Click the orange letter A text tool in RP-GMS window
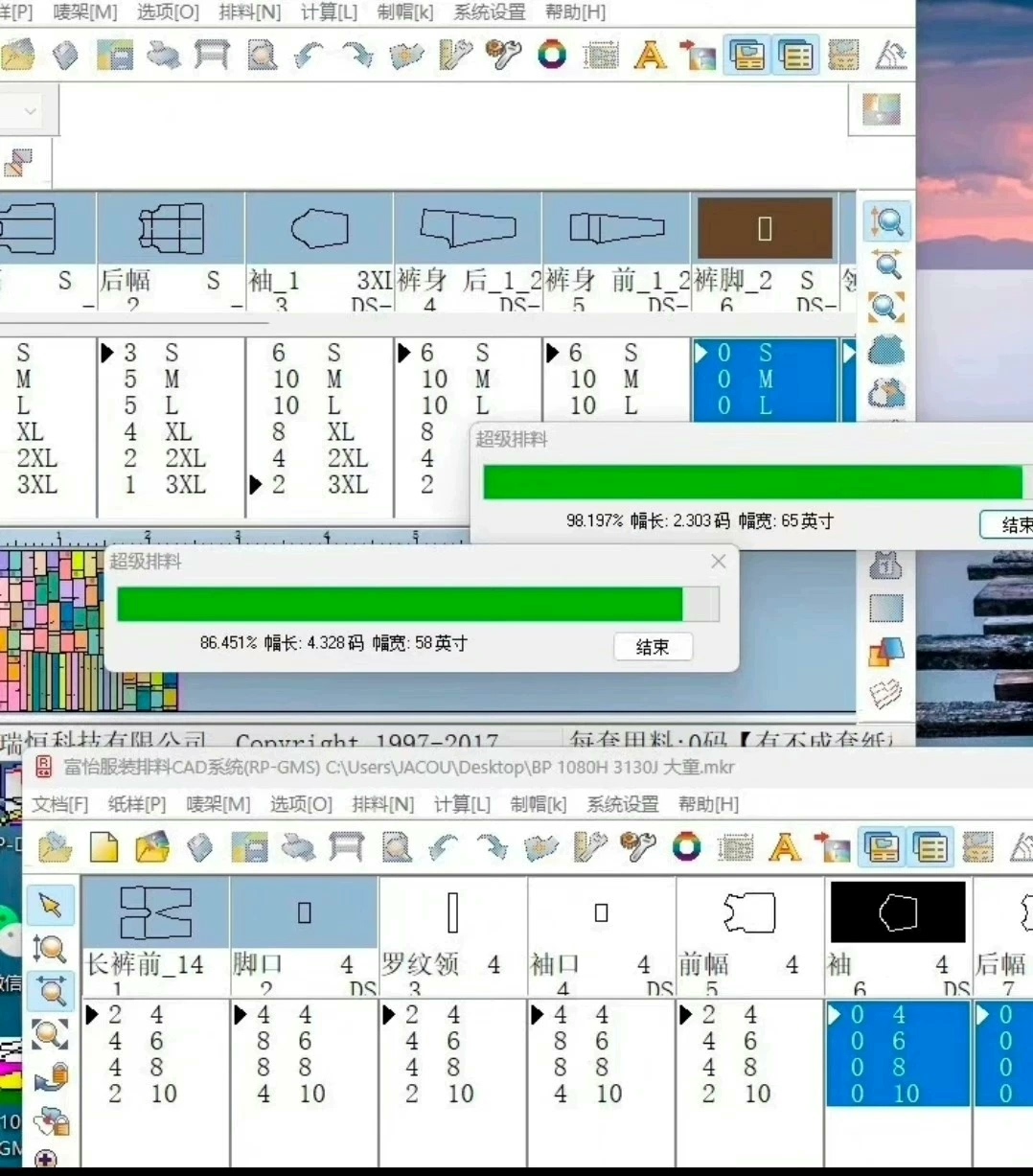1033x1176 pixels. [785, 847]
